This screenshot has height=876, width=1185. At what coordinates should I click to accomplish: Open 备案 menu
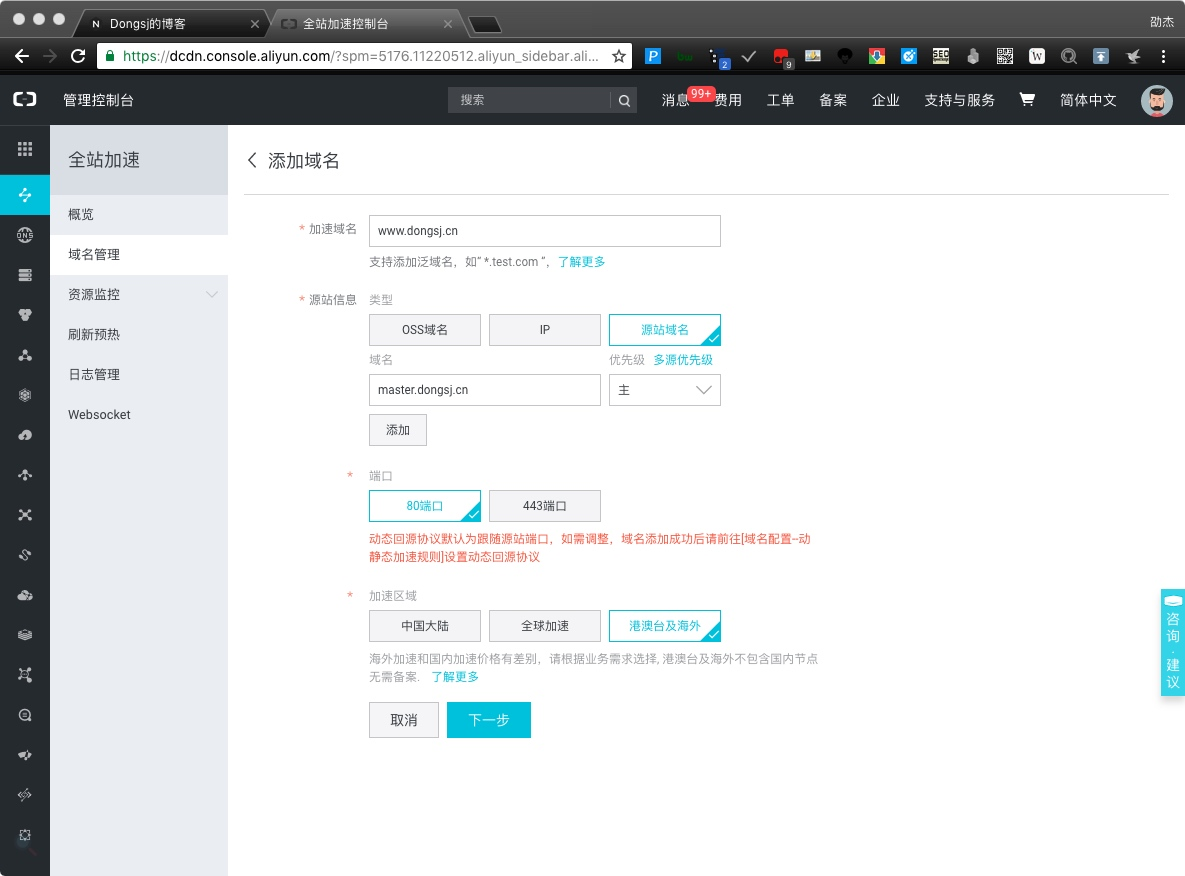(833, 100)
